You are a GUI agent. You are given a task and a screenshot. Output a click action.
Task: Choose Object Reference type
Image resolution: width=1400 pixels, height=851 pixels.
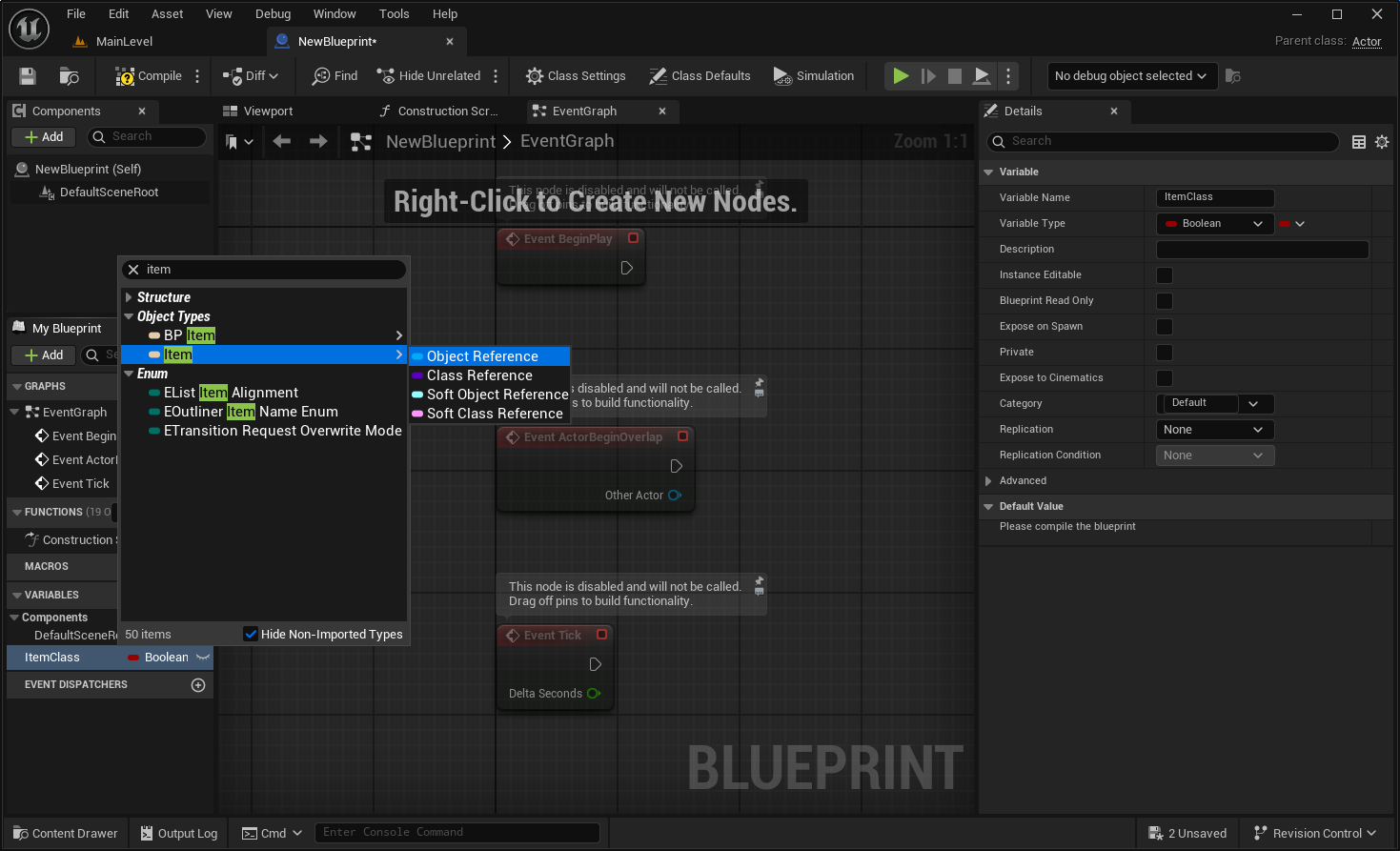pyautogui.click(x=490, y=356)
